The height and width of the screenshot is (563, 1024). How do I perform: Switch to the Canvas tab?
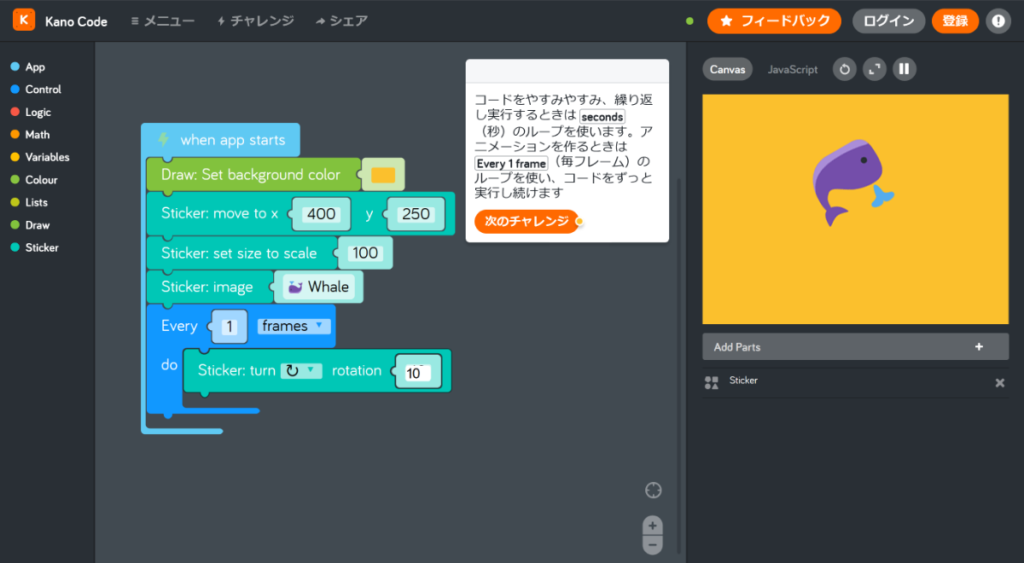728,69
